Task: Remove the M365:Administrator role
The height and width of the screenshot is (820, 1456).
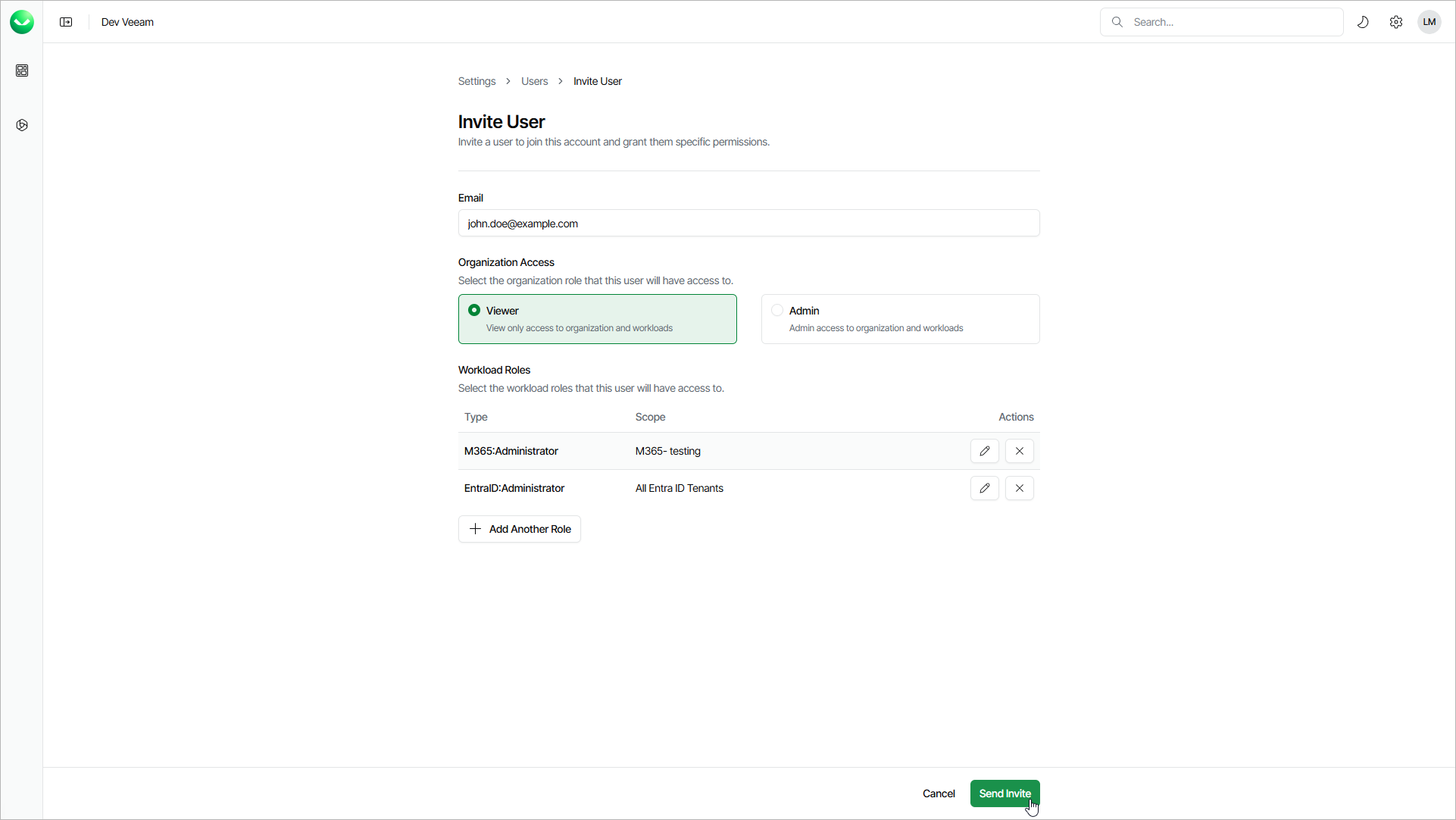Action: (1019, 451)
